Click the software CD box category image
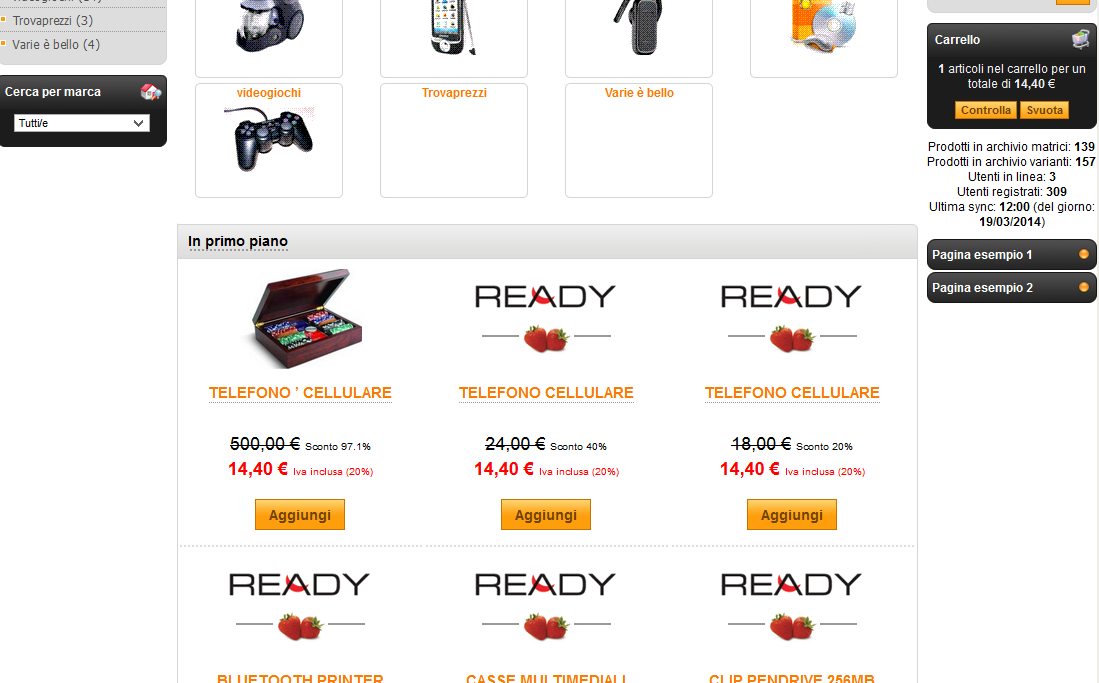Viewport: 1099px width, 683px height. [x=824, y=25]
